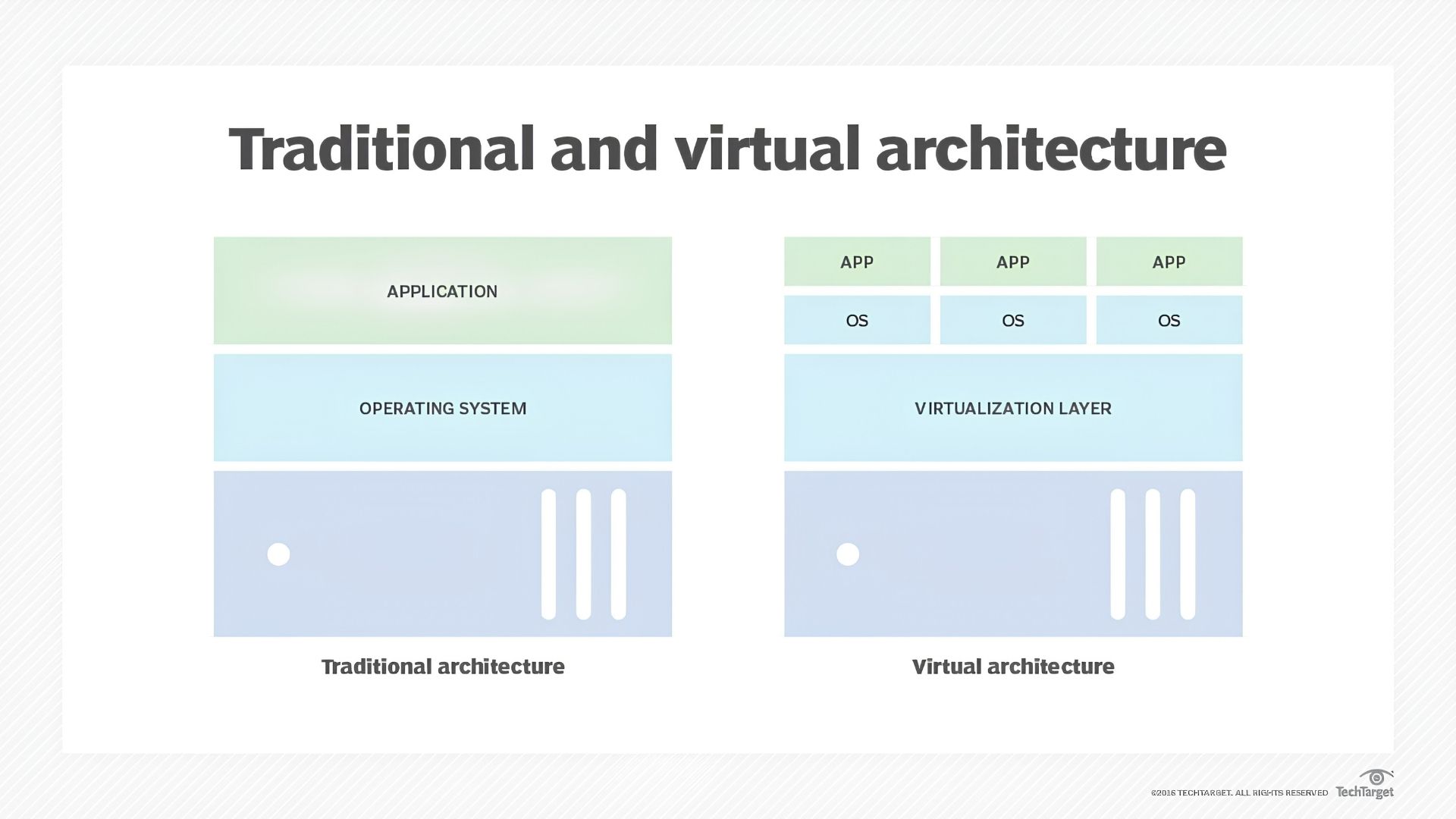Click the TechTarget logo in the corner
The height and width of the screenshot is (819, 1456).
1365,784
